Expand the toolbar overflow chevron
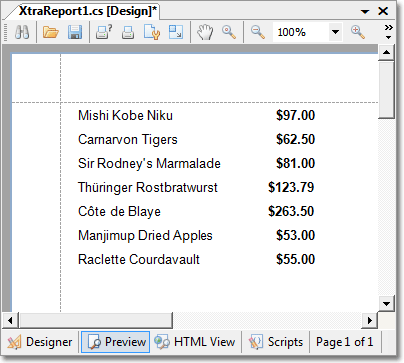The image size is (404, 363). (388, 32)
